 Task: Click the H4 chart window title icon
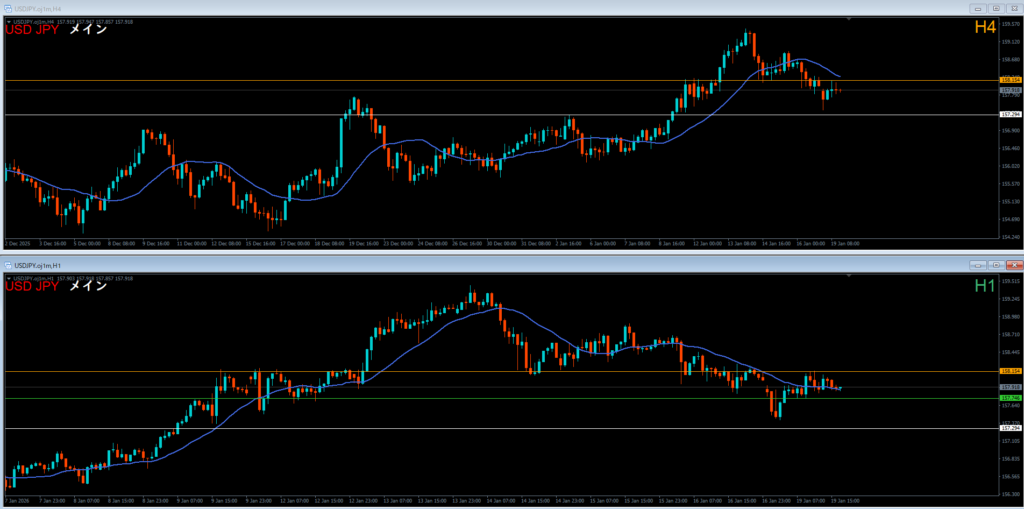(x=7, y=7)
